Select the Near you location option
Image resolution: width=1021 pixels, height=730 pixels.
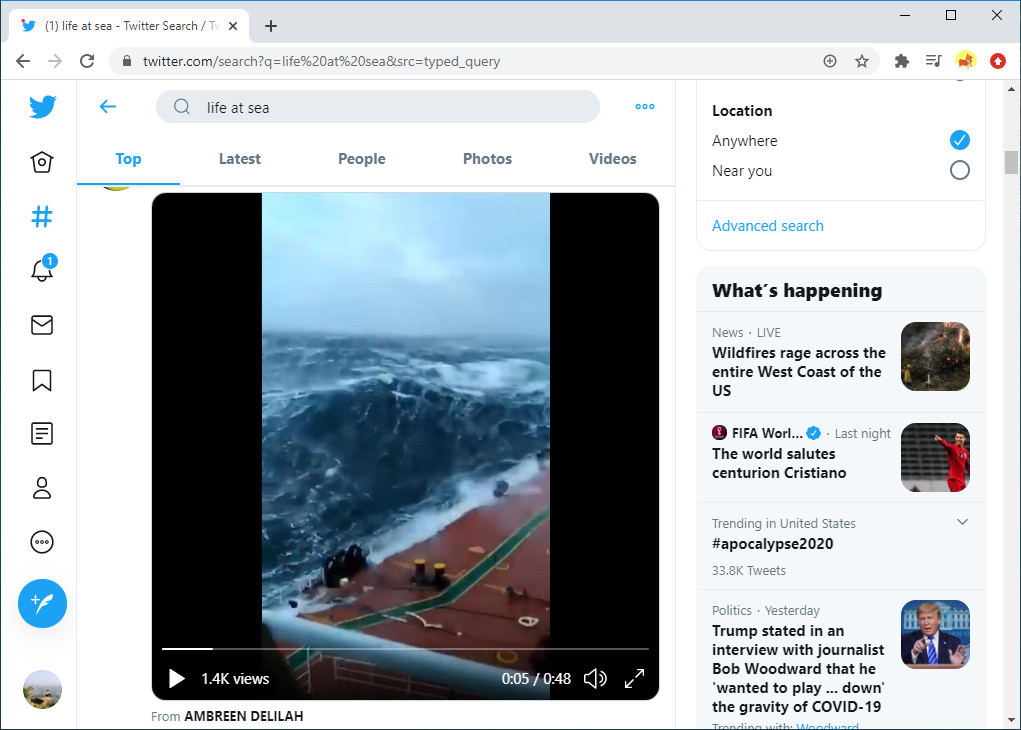(959, 170)
